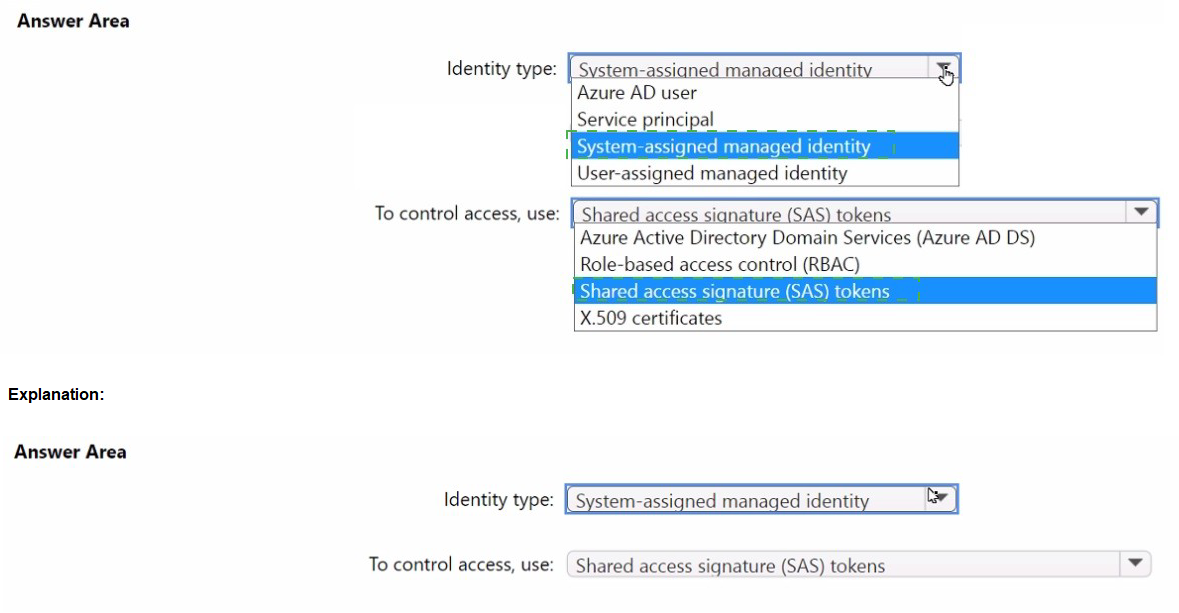
Task: Select the Service principal option
Action: pos(645,120)
